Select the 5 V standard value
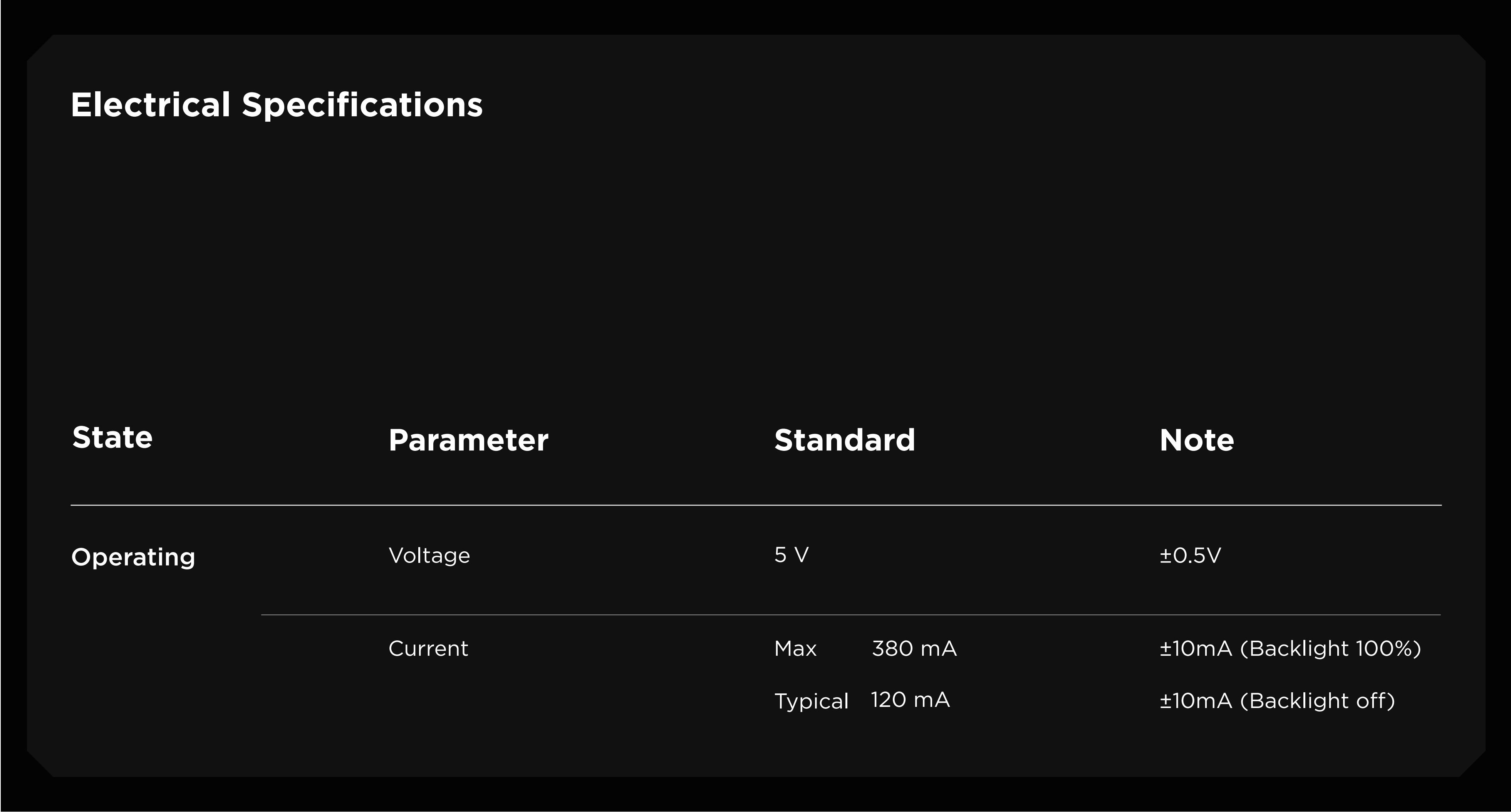 791,555
